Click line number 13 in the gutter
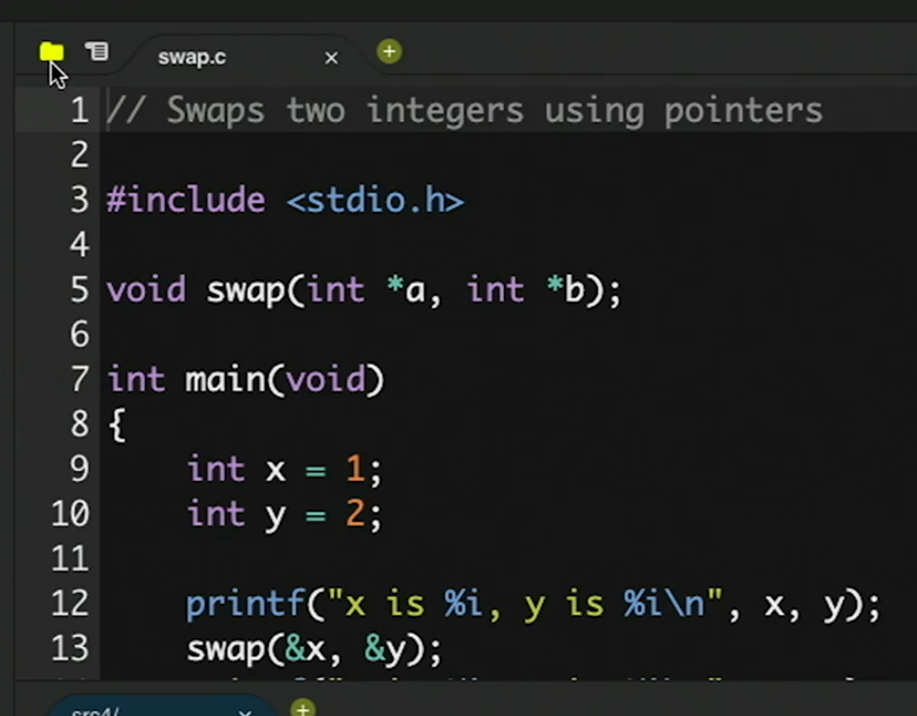Viewport: 917px width, 716px height. coord(70,648)
